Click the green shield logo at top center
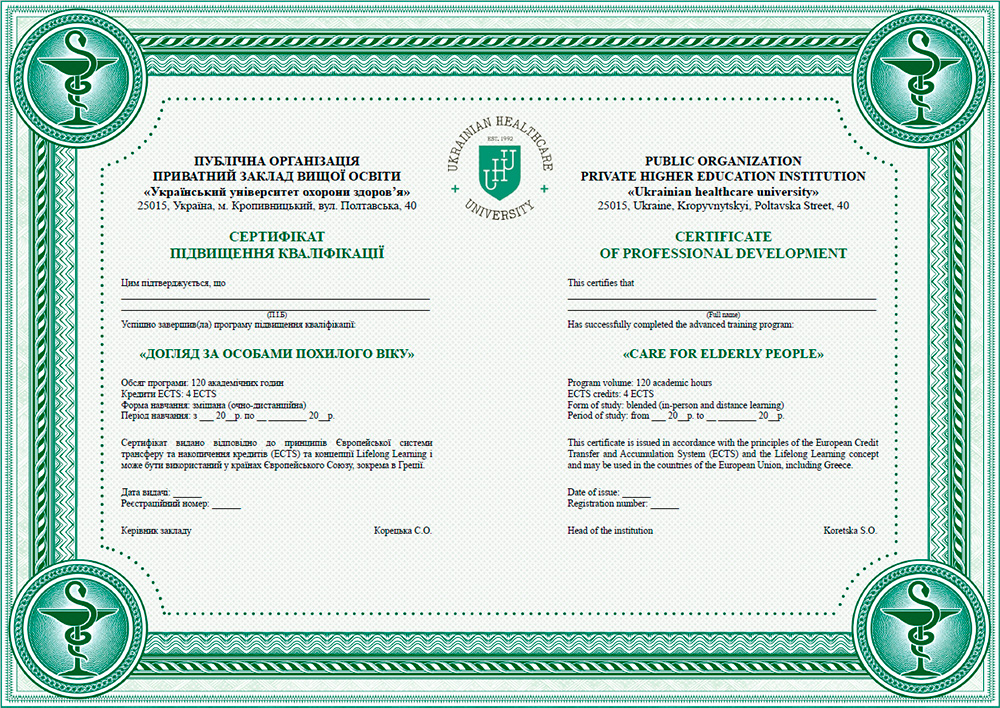Screen dimensions: 1000x708 499,165
